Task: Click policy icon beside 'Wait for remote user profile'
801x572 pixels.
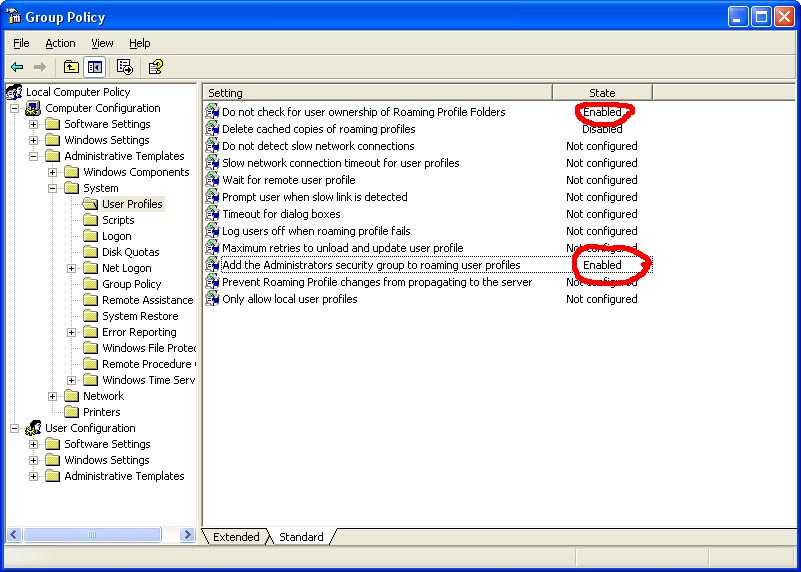Action: pyautogui.click(x=212, y=180)
